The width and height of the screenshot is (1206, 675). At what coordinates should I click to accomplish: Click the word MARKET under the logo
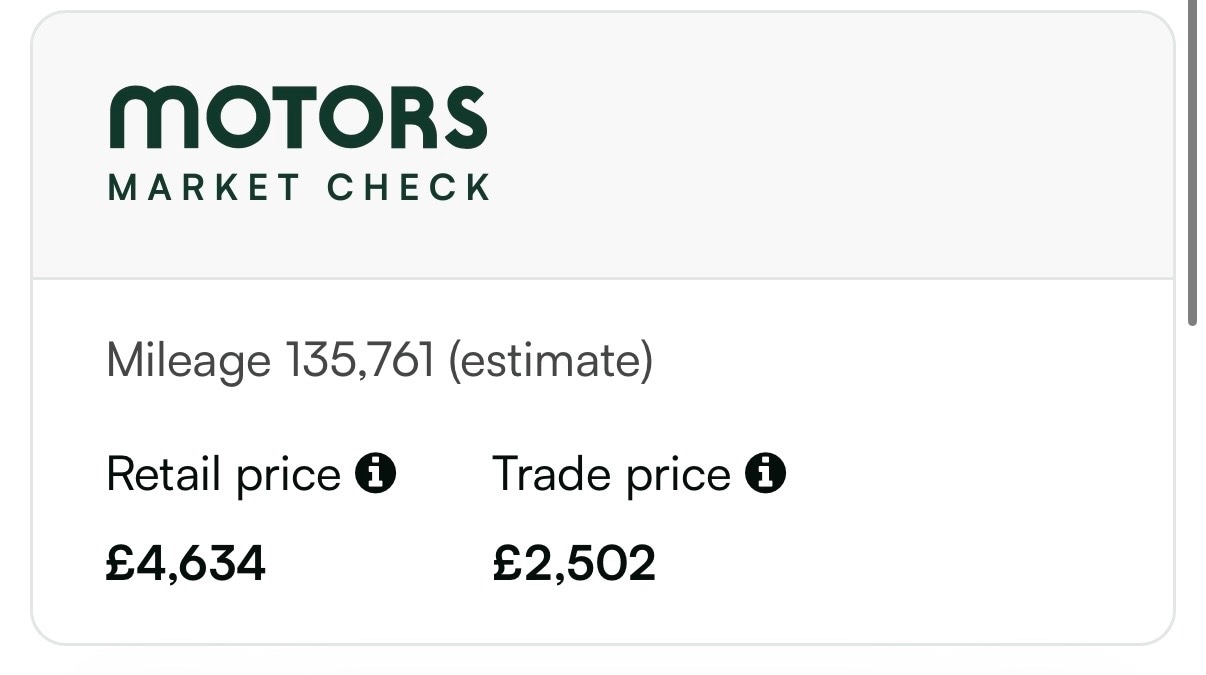point(203,188)
